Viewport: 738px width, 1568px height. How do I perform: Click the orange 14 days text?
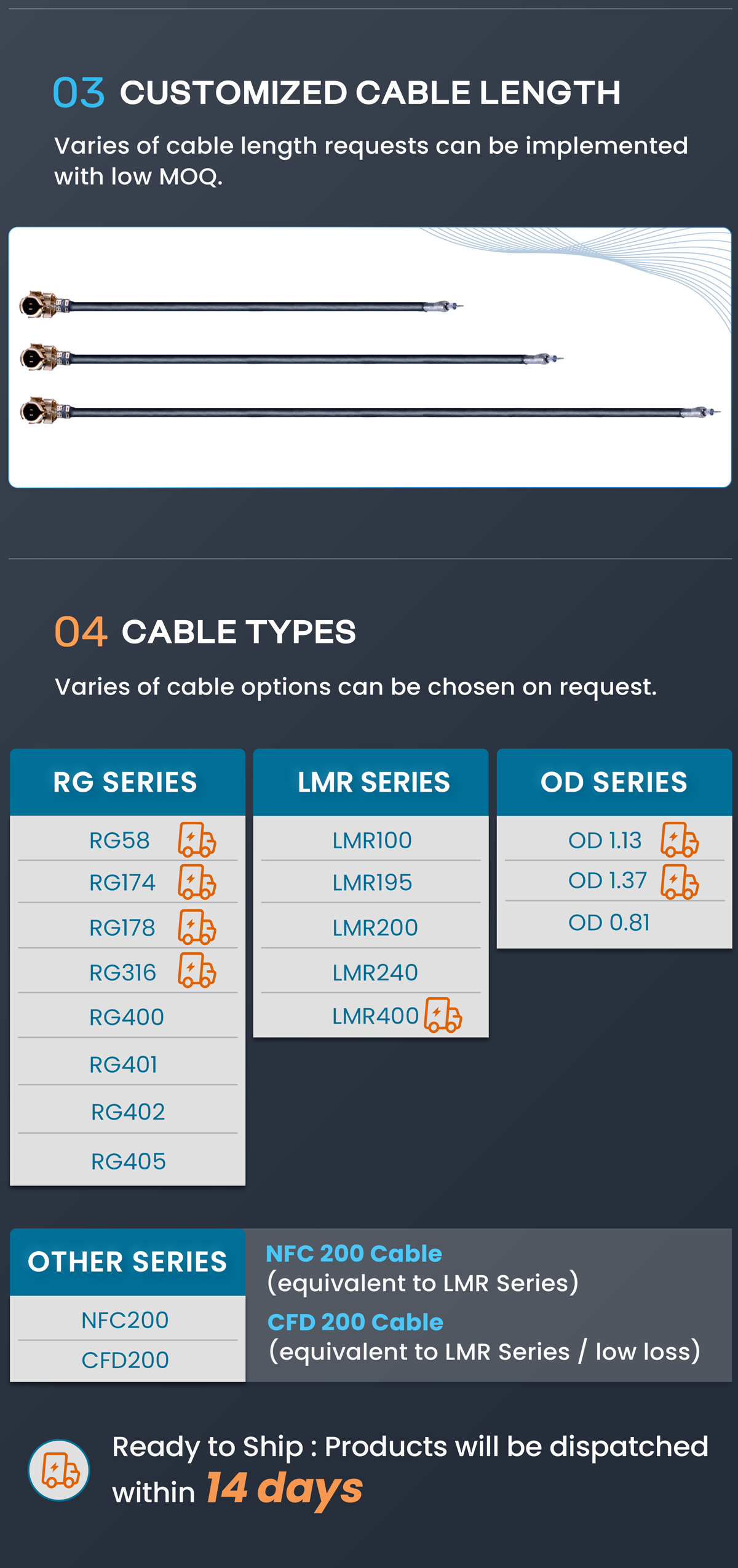pyautogui.click(x=284, y=1489)
